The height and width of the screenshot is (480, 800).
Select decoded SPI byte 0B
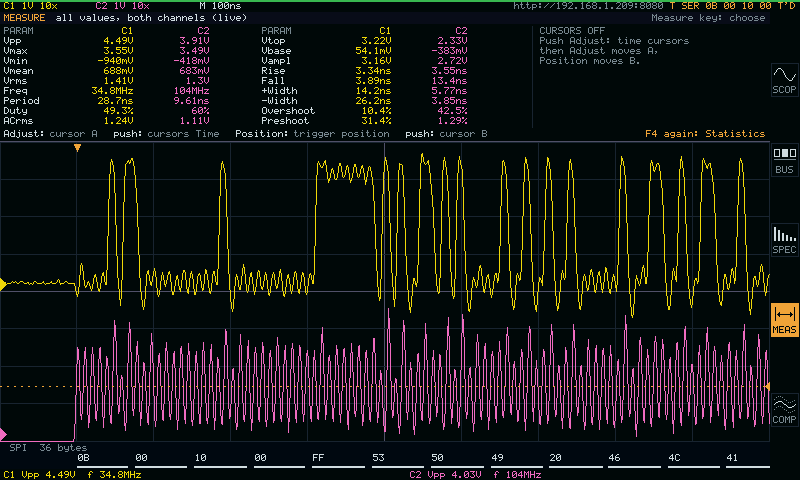pos(83,458)
